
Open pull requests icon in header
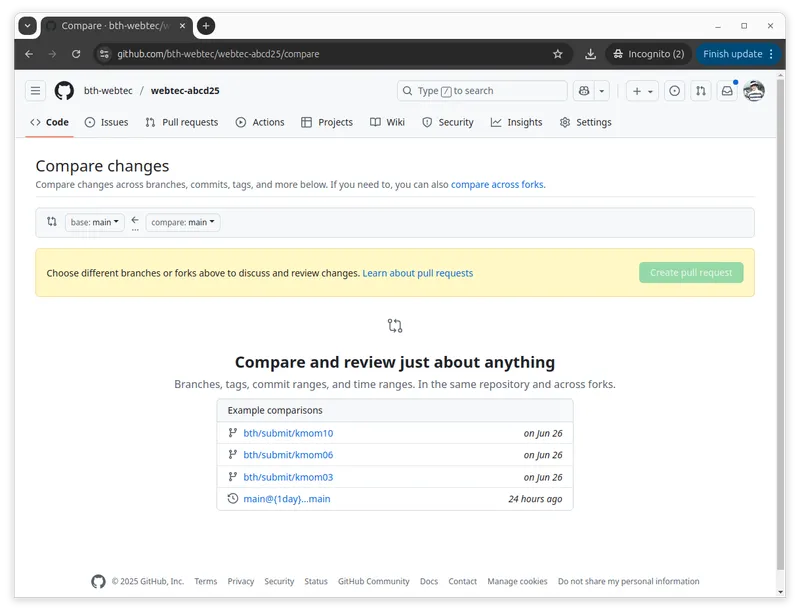(701, 91)
